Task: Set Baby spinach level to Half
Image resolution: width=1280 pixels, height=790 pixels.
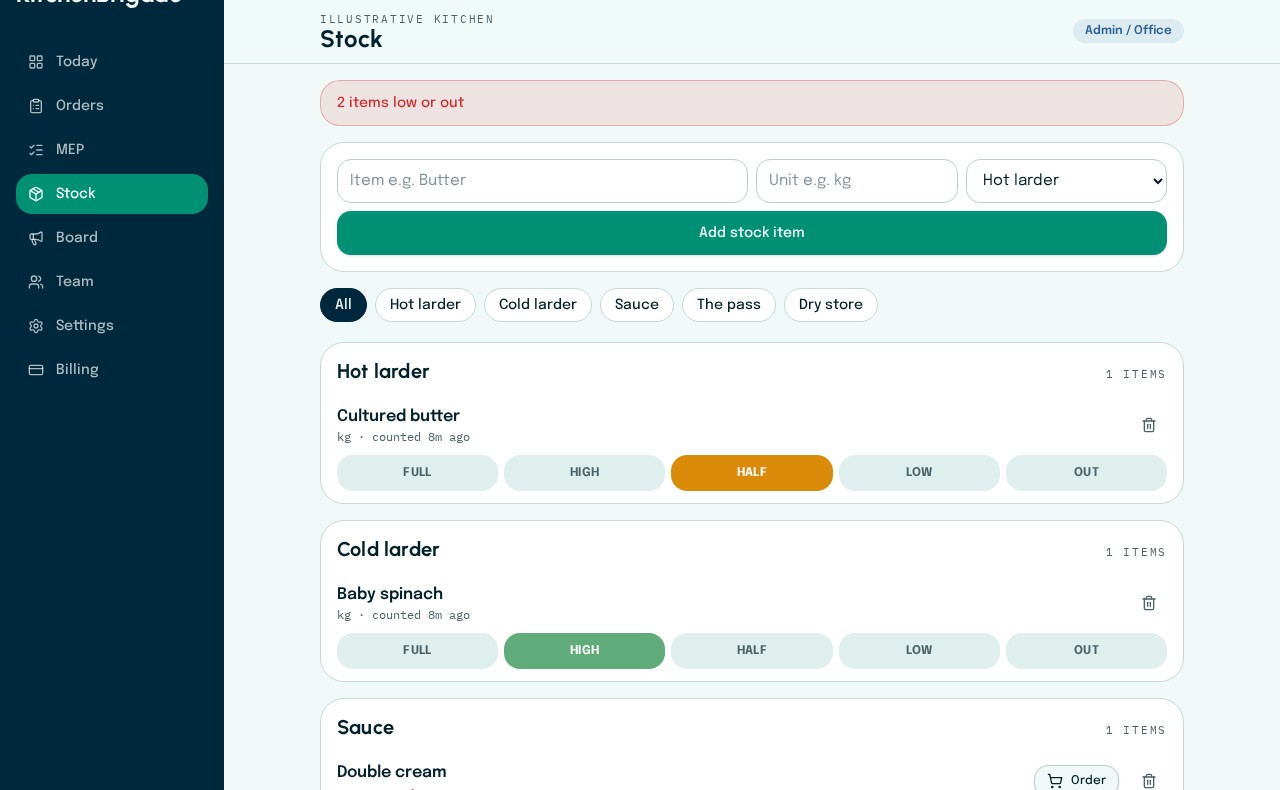Action: tap(752, 651)
